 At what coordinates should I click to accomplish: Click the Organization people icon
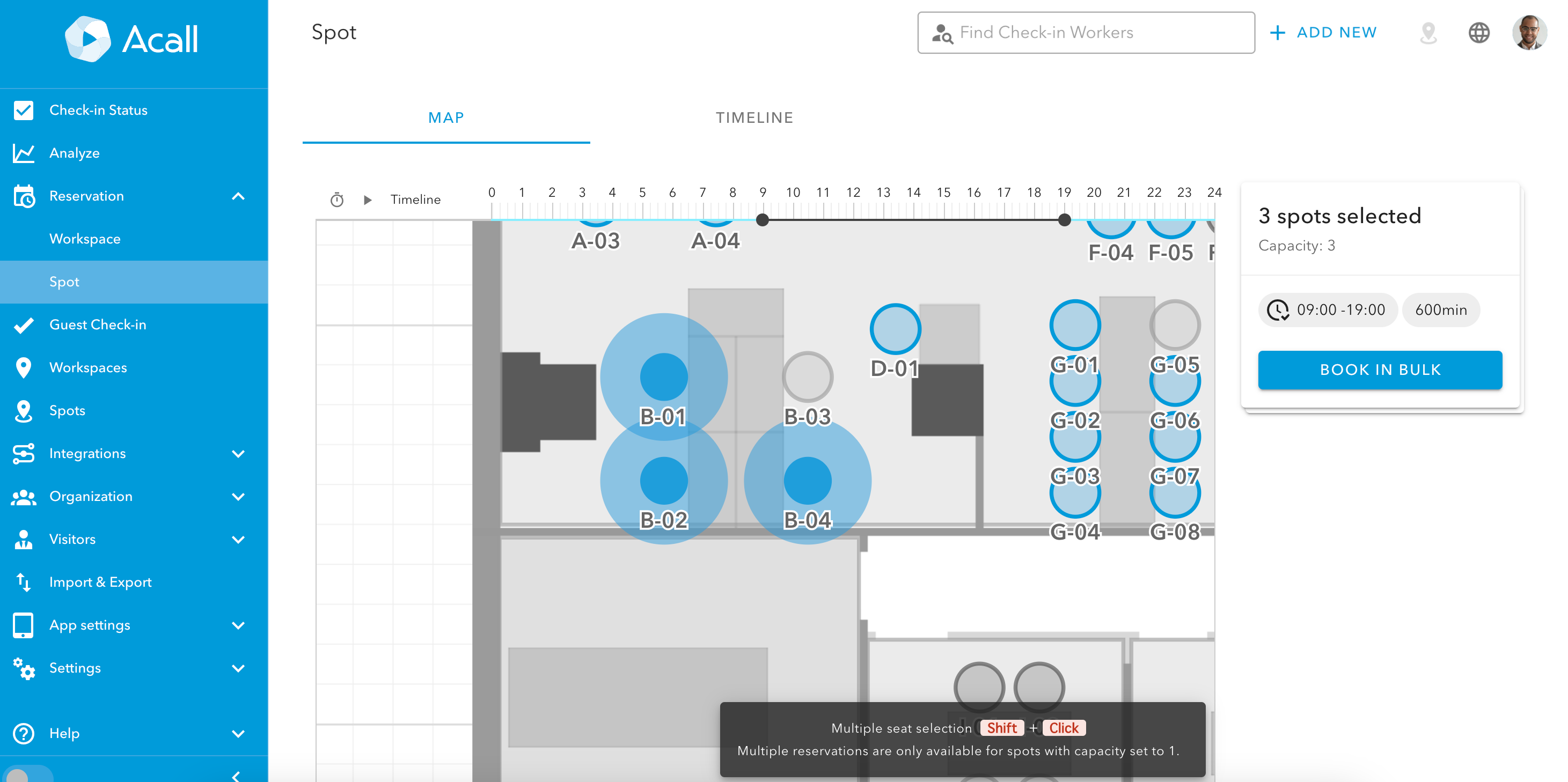[x=23, y=497]
